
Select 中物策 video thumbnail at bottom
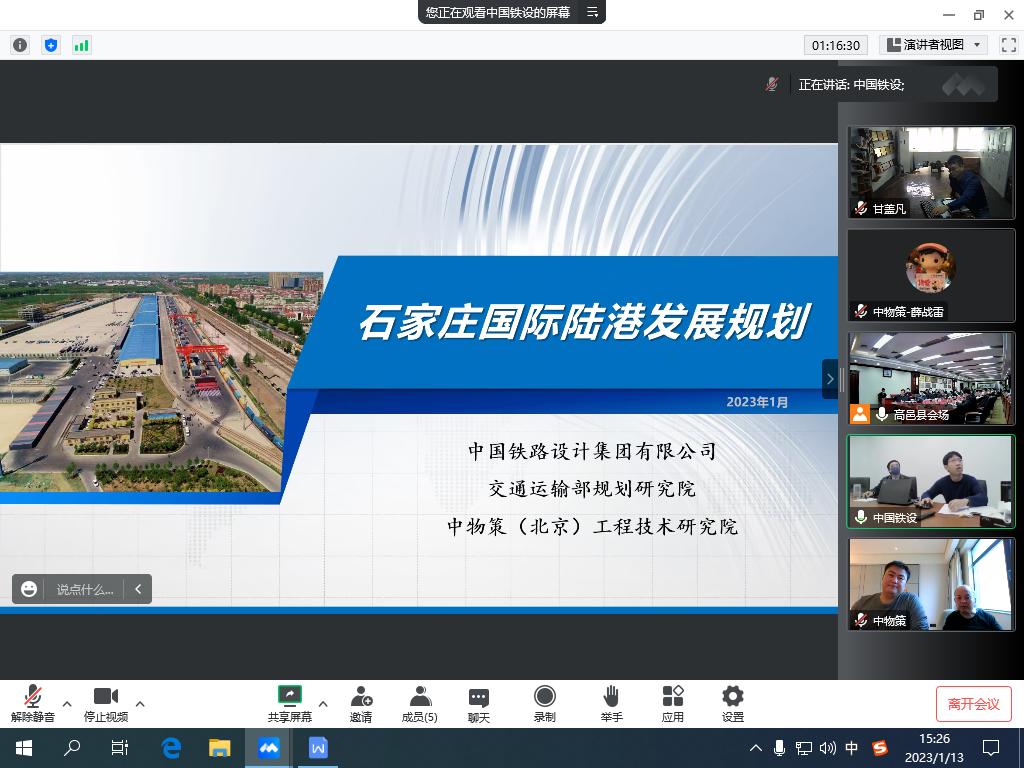[x=931, y=584]
